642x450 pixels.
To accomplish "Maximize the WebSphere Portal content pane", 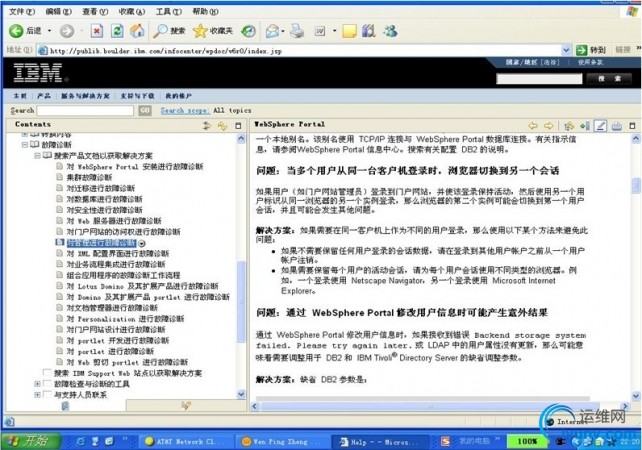I will (x=633, y=126).
